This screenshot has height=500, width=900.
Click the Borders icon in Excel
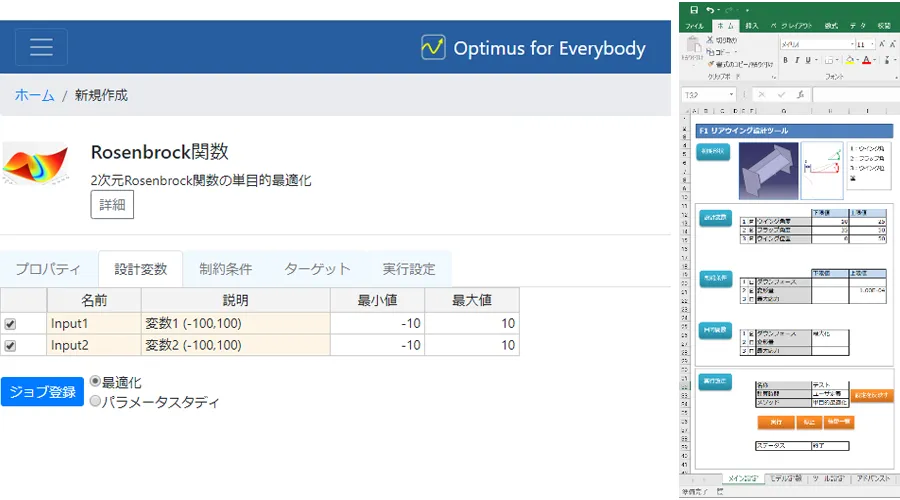(828, 60)
